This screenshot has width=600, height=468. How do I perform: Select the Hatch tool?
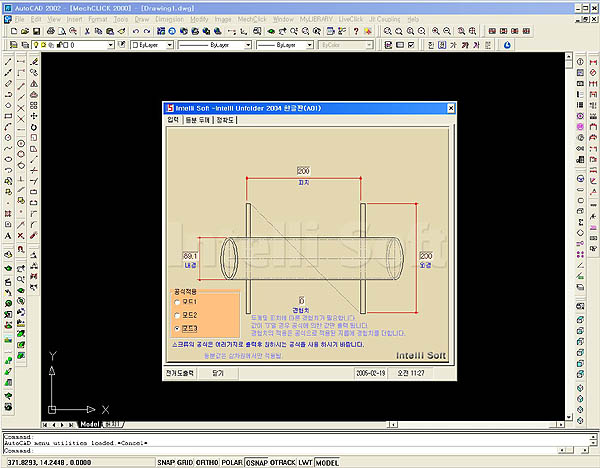[8, 214]
